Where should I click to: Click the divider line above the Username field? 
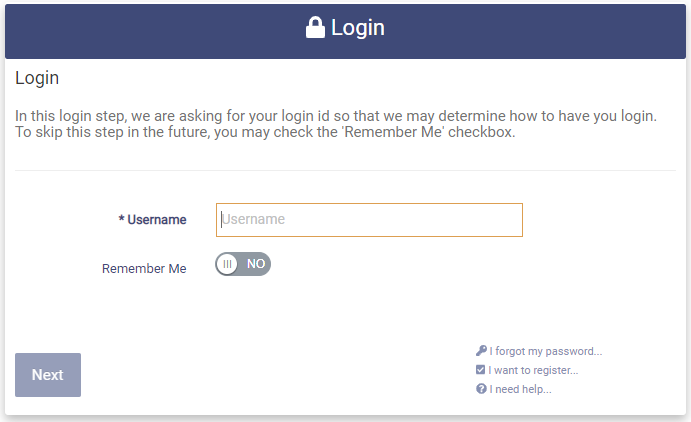345,171
